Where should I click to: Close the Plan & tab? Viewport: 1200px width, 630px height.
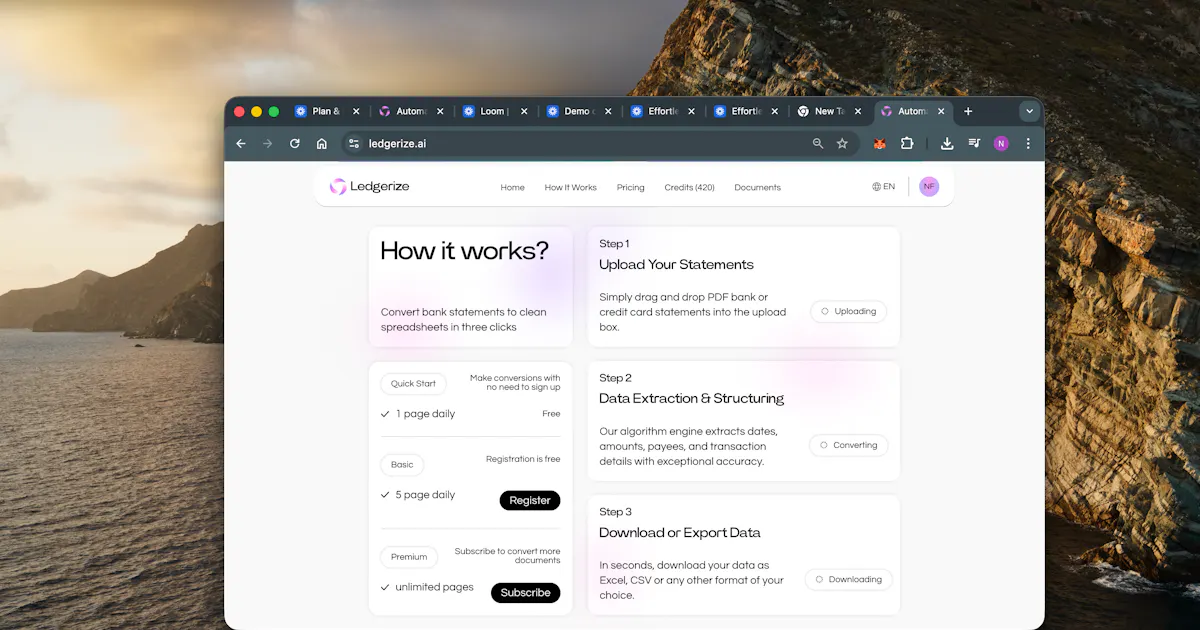coord(356,111)
